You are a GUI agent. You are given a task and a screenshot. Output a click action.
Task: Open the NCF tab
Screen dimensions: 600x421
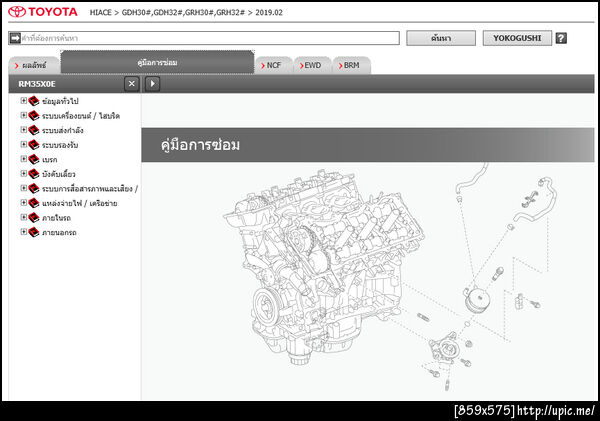(x=274, y=65)
